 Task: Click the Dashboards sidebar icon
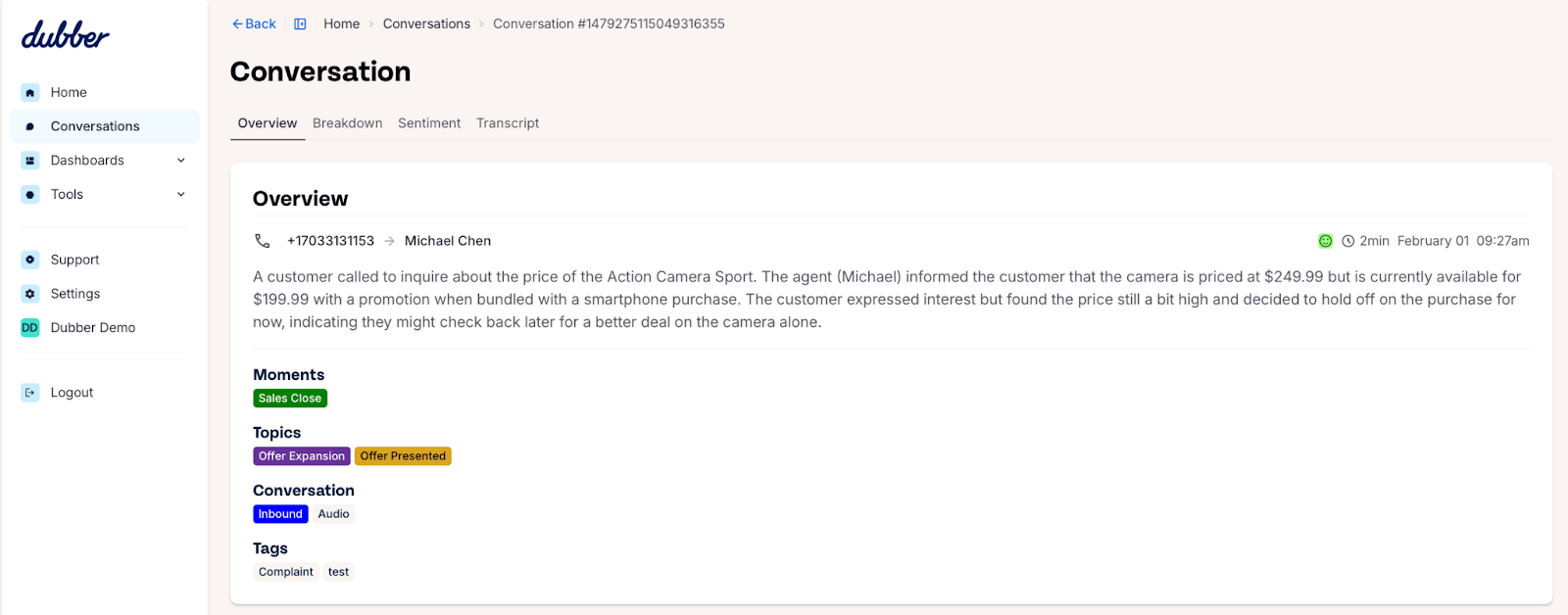coord(30,161)
